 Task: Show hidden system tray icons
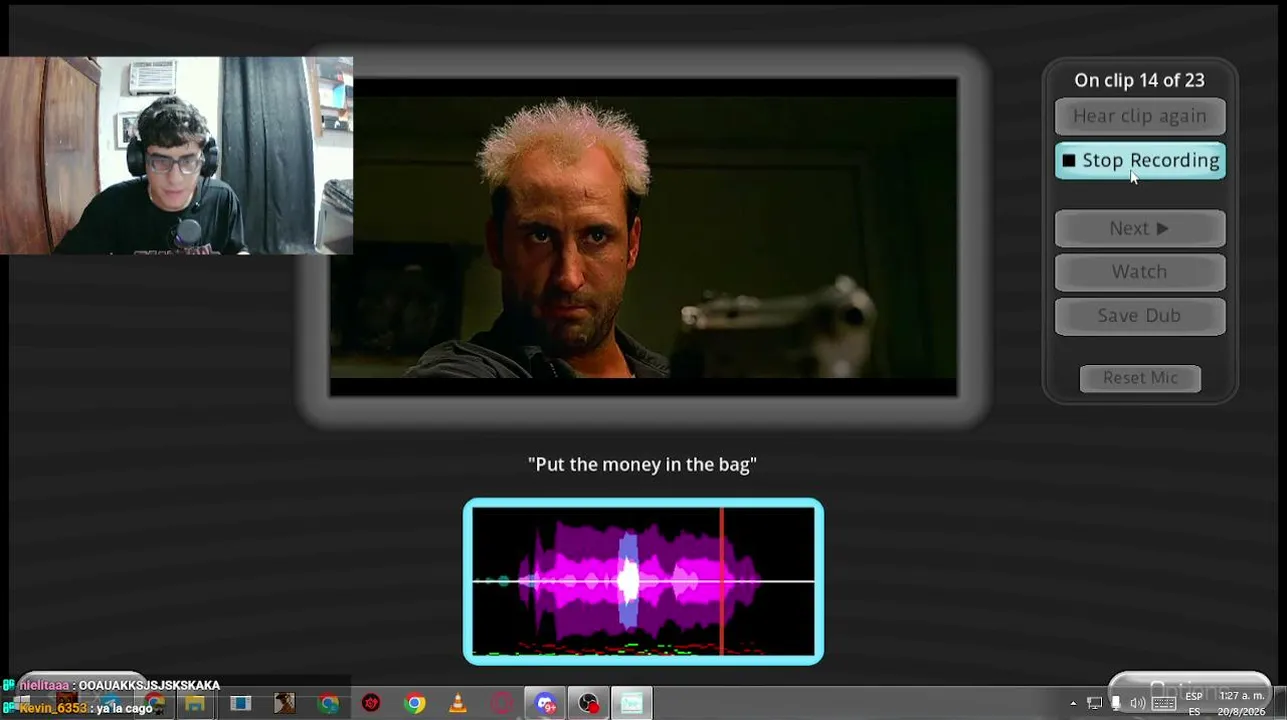coord(1073,704)
